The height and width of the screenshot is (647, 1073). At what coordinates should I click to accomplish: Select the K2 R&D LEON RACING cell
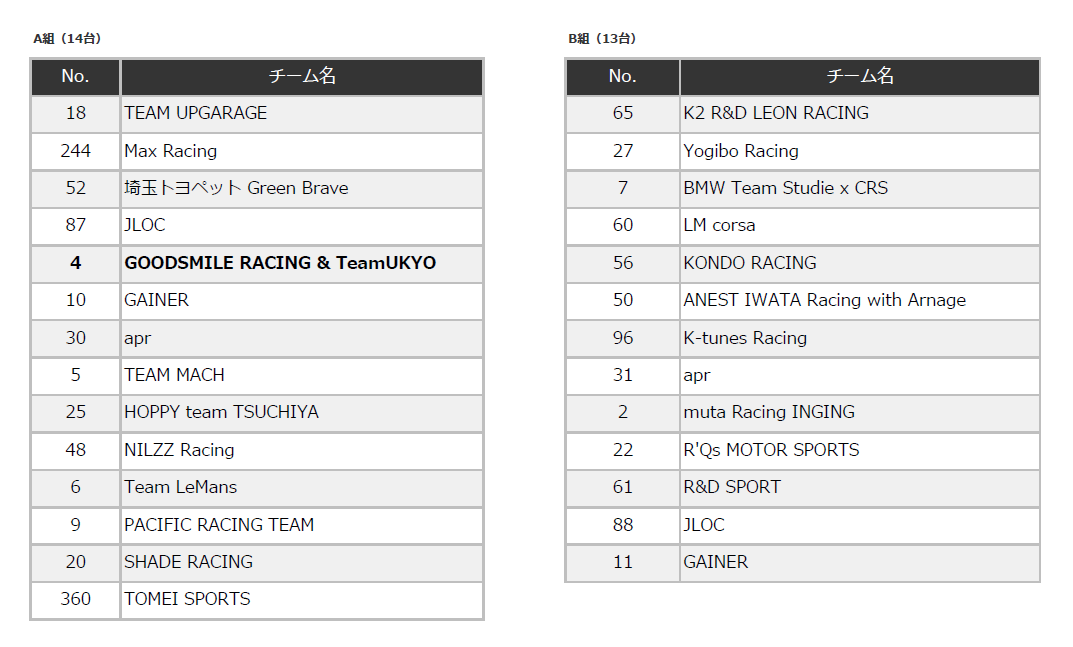click(x=776, y=113)
